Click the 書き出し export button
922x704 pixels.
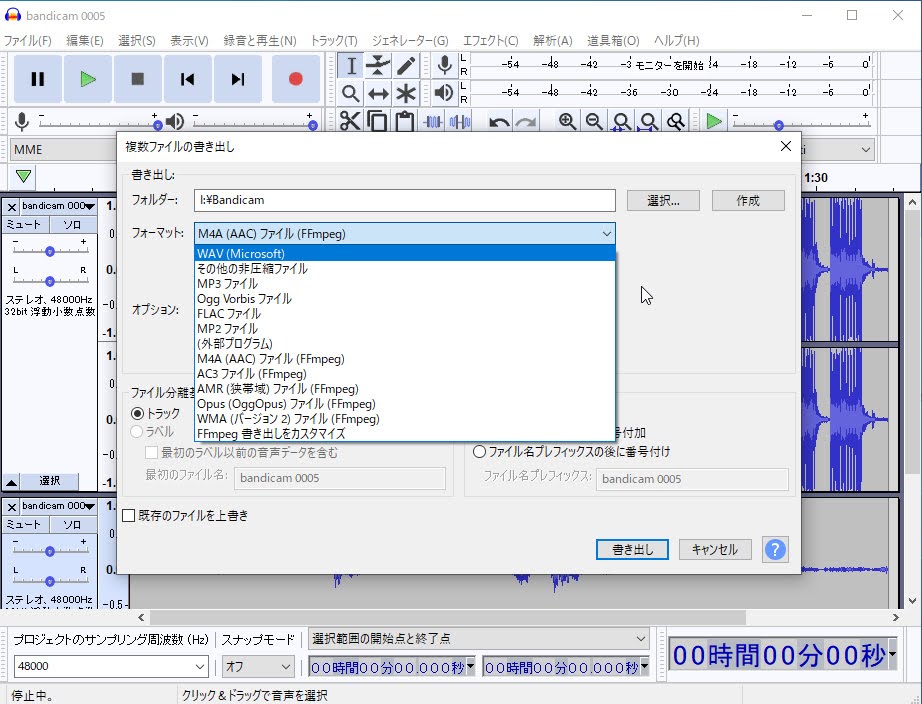[x=632, y=550]
